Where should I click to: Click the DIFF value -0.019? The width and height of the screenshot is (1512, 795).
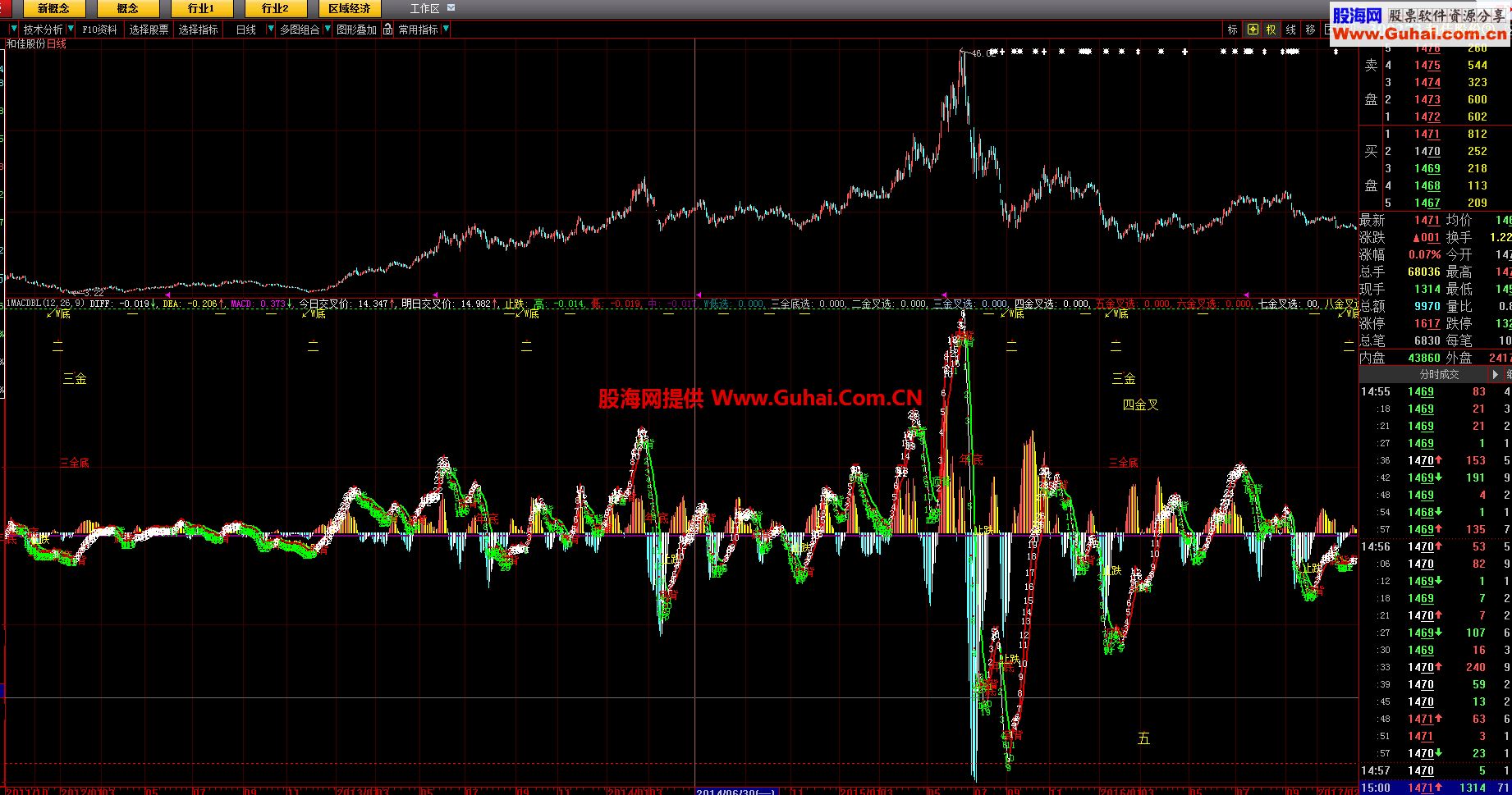click(135, 304)
